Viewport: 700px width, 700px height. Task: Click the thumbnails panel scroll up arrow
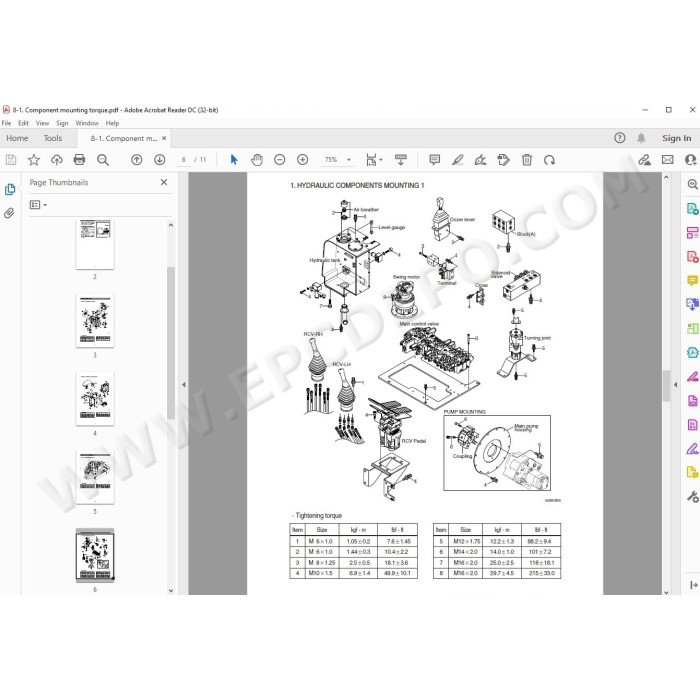pyautogui.click(x=171, y=225)
